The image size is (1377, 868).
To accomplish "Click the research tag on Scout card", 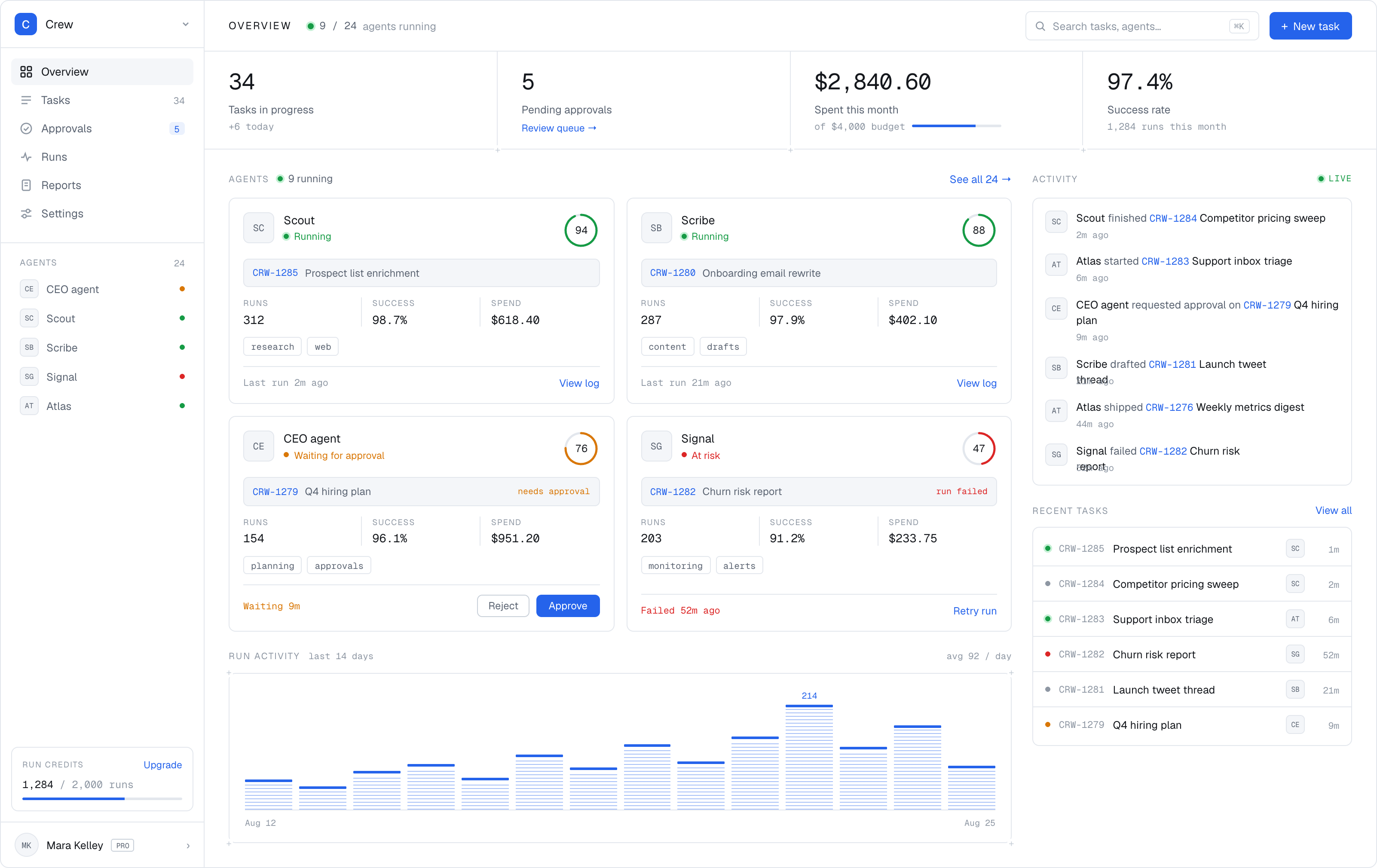I will click(272, 346).
